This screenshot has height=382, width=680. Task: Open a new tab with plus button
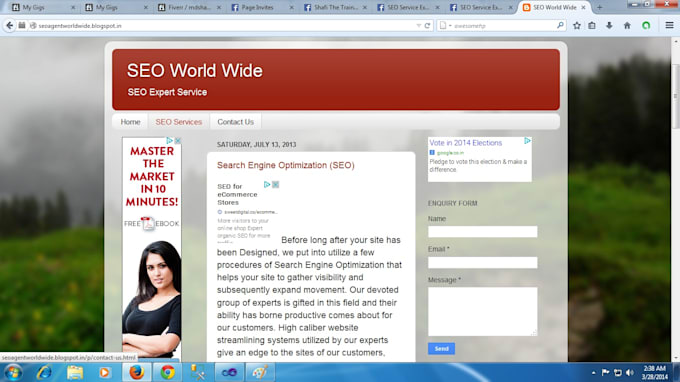coord(600,7)
